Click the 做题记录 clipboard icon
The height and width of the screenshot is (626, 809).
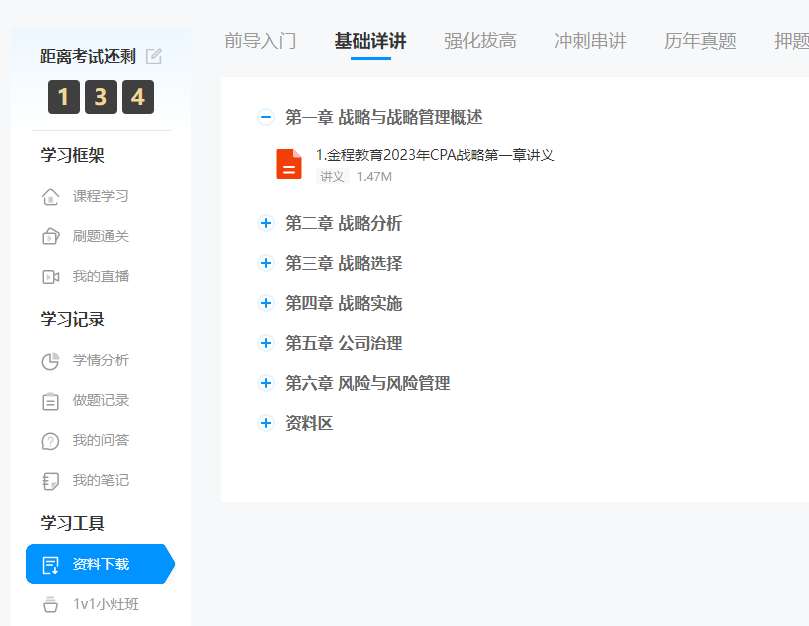point(50,401)
